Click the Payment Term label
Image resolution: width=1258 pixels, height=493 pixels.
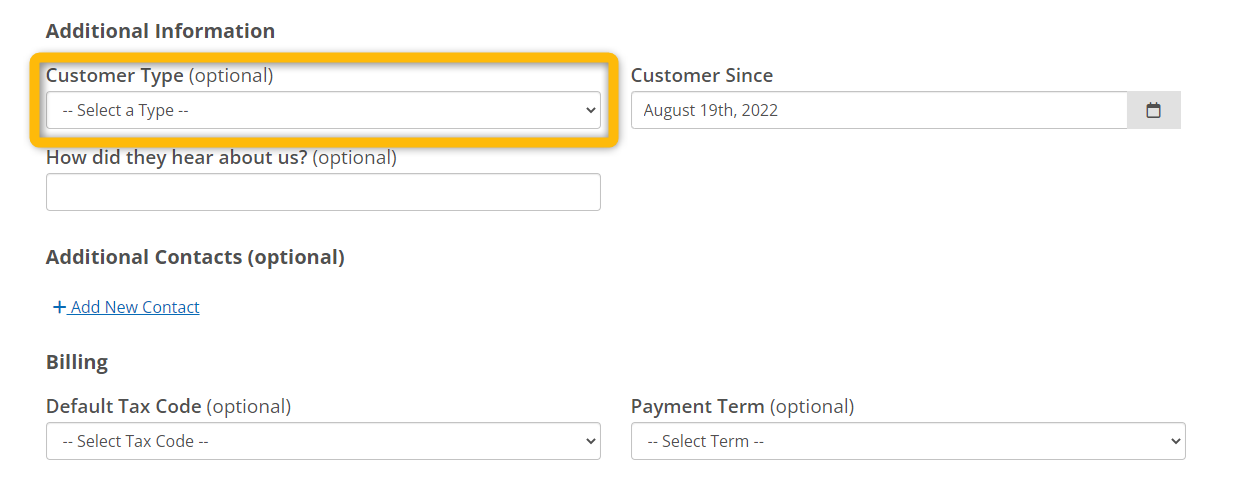pos(698,406)
